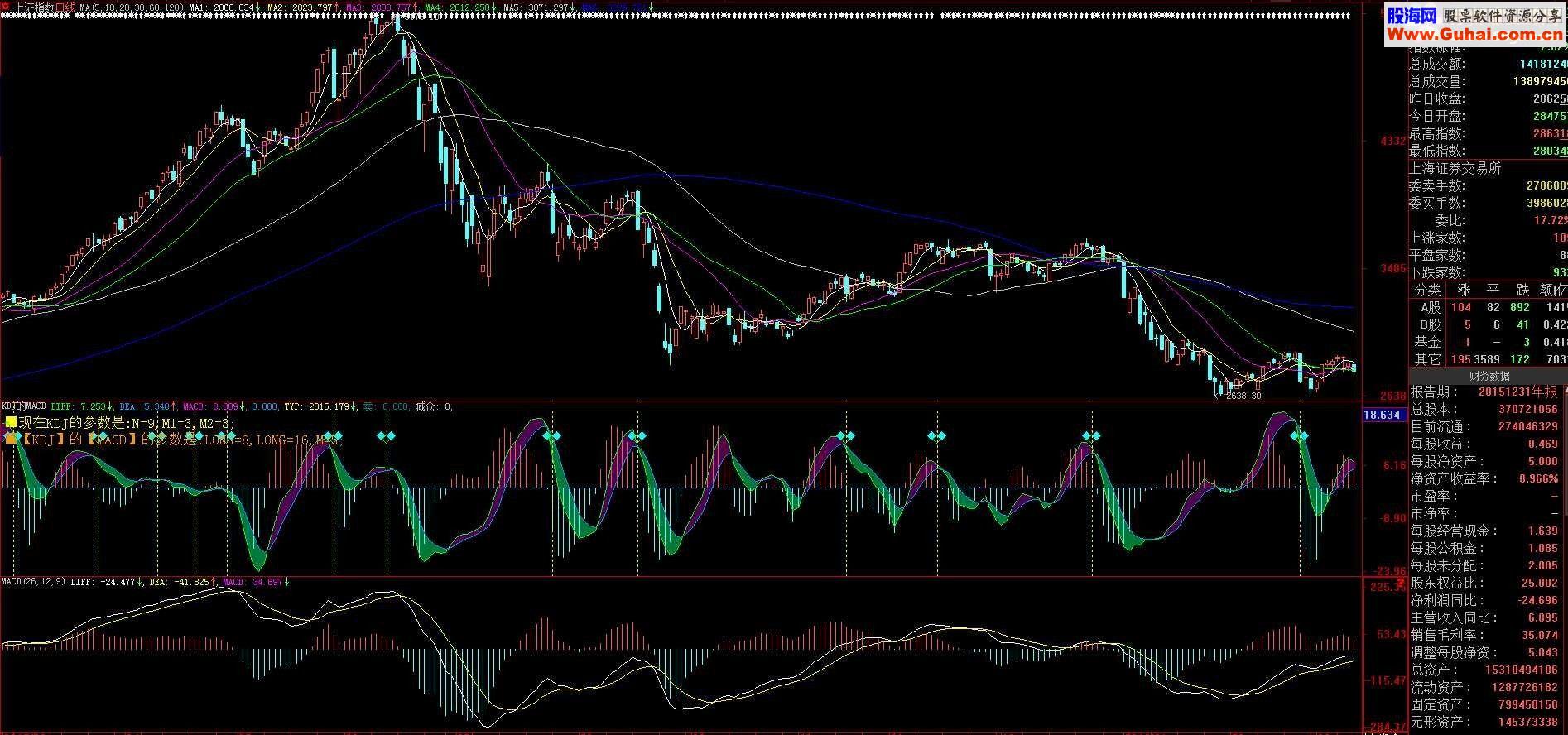This screenshot has height=735, width=1568.
Task: Click the 减仓: 0 label
Action: pyautogui.click(x=434, y=406)
